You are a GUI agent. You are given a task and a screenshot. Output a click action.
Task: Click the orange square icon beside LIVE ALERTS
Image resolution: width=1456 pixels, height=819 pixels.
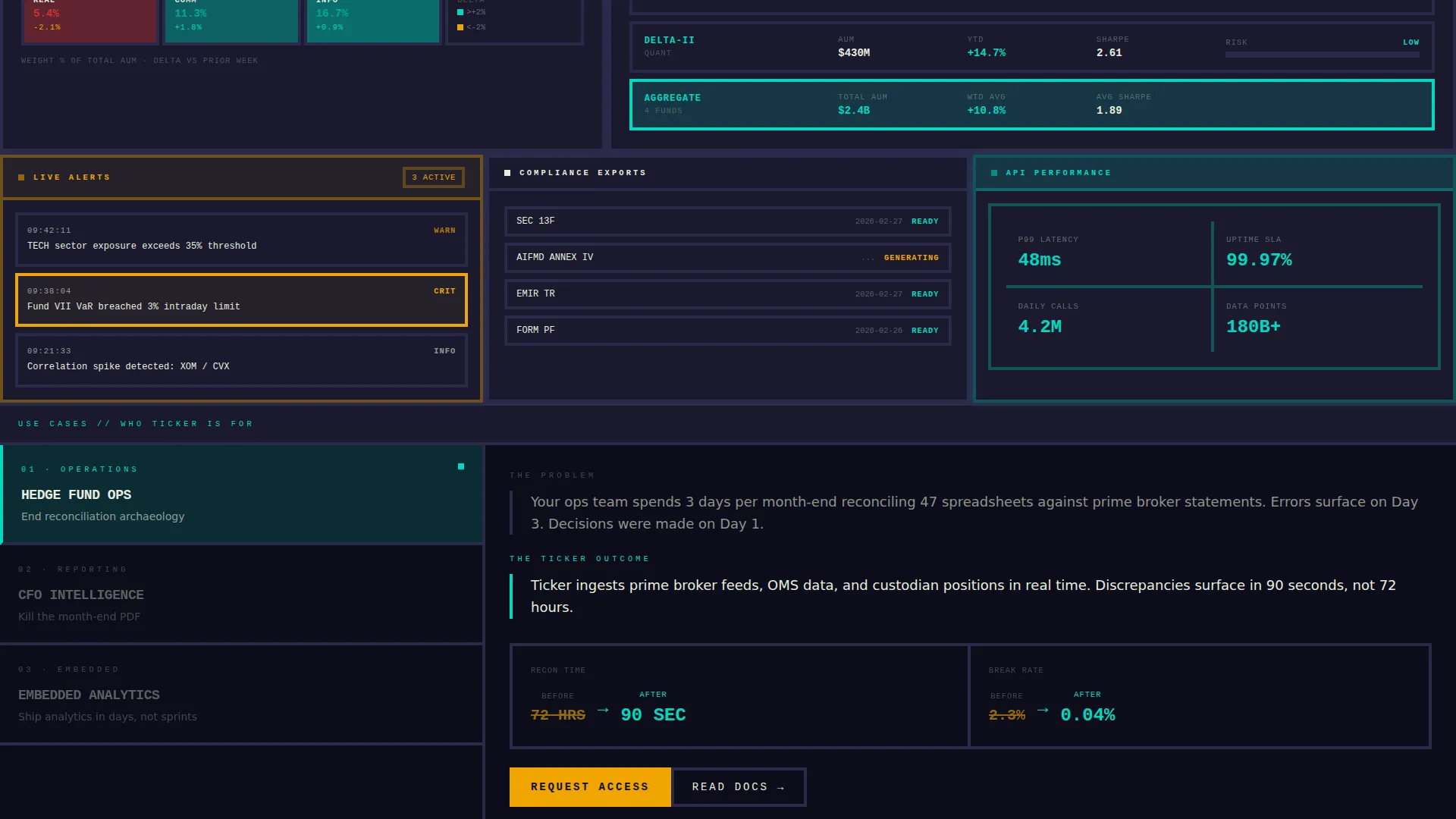[x=21, y=177]
